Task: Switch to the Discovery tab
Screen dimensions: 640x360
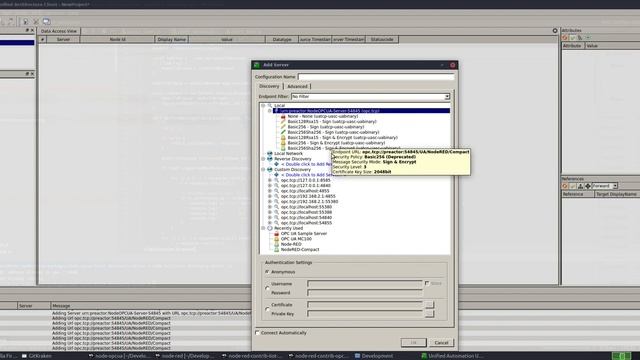Action: [x=269, y=86]
